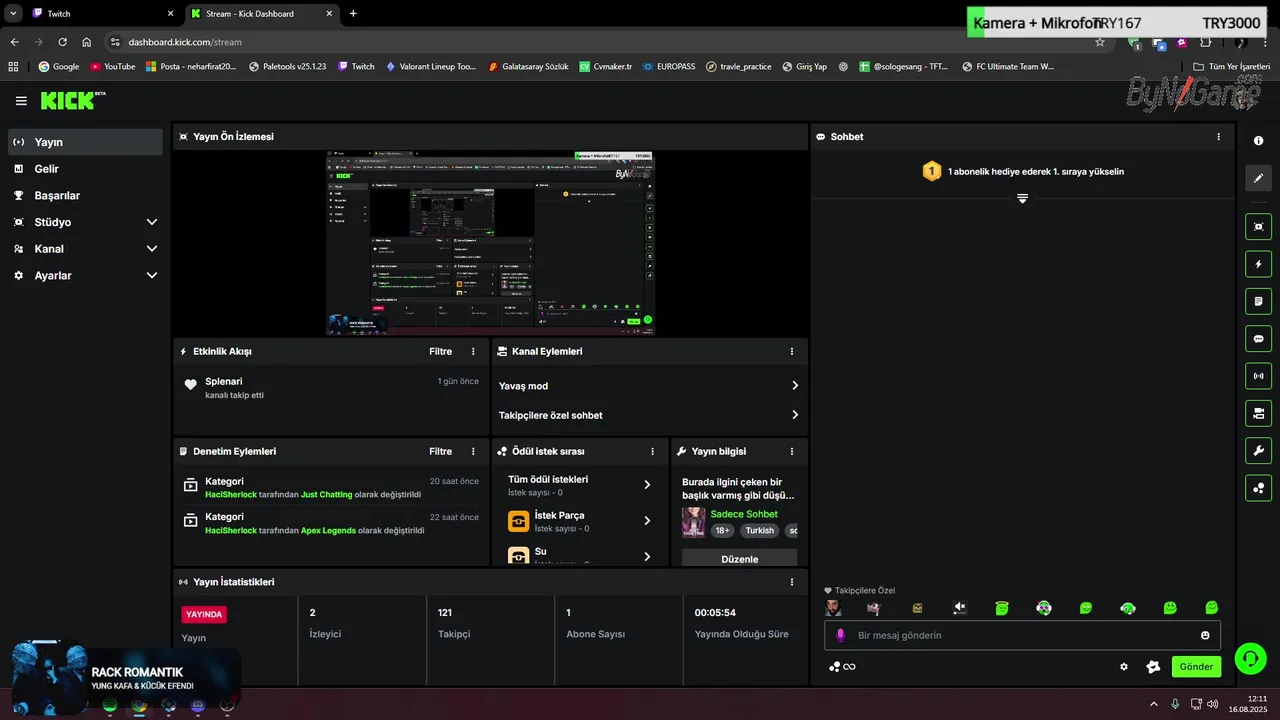Click Filtre in Denetim Eylemleri panel
Viewport: 1280px width, 720px height.
441,452
